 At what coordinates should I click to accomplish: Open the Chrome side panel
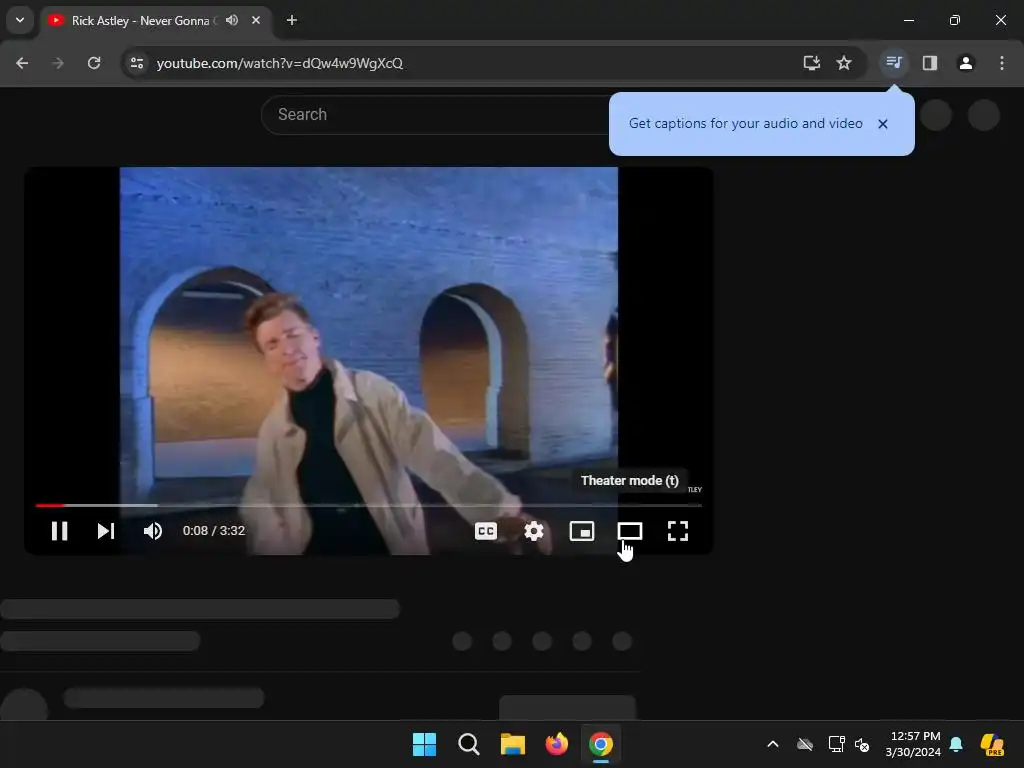930,63
